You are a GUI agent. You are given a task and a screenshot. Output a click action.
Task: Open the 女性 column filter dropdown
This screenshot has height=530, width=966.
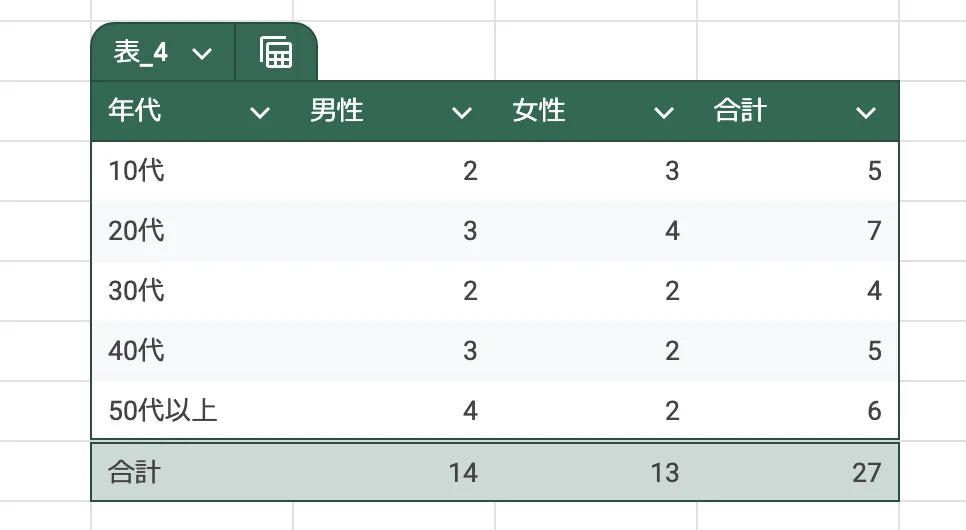click(664, 113)
